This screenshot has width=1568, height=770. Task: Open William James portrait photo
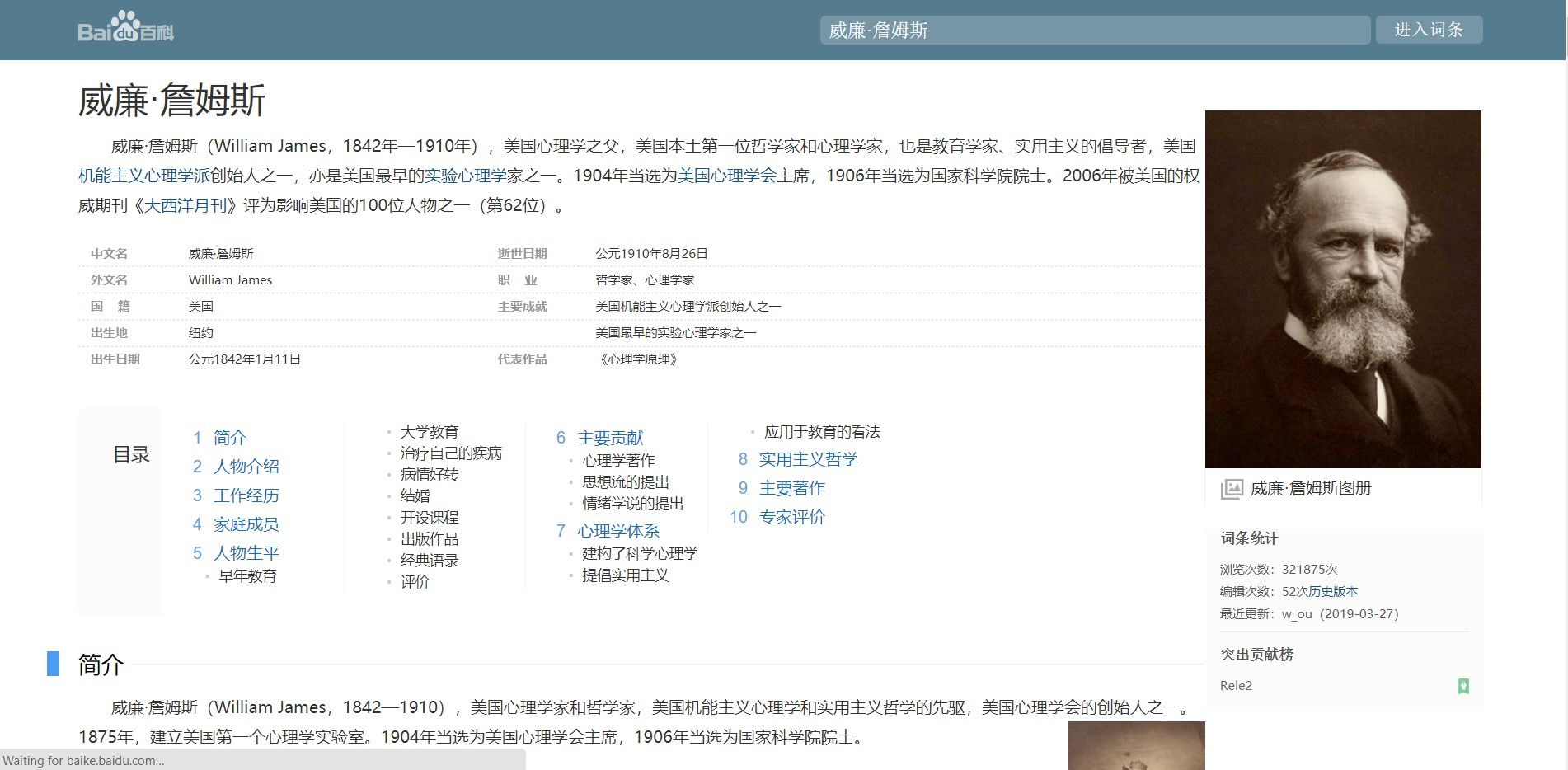1342,289
